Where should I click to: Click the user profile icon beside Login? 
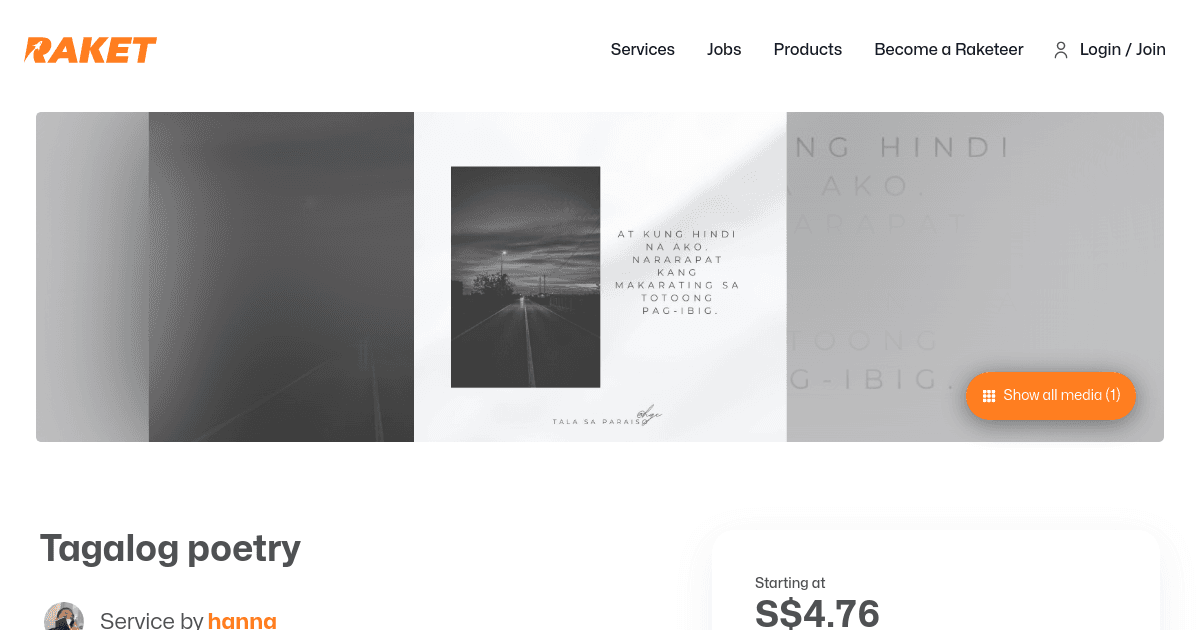point(1061,50)
